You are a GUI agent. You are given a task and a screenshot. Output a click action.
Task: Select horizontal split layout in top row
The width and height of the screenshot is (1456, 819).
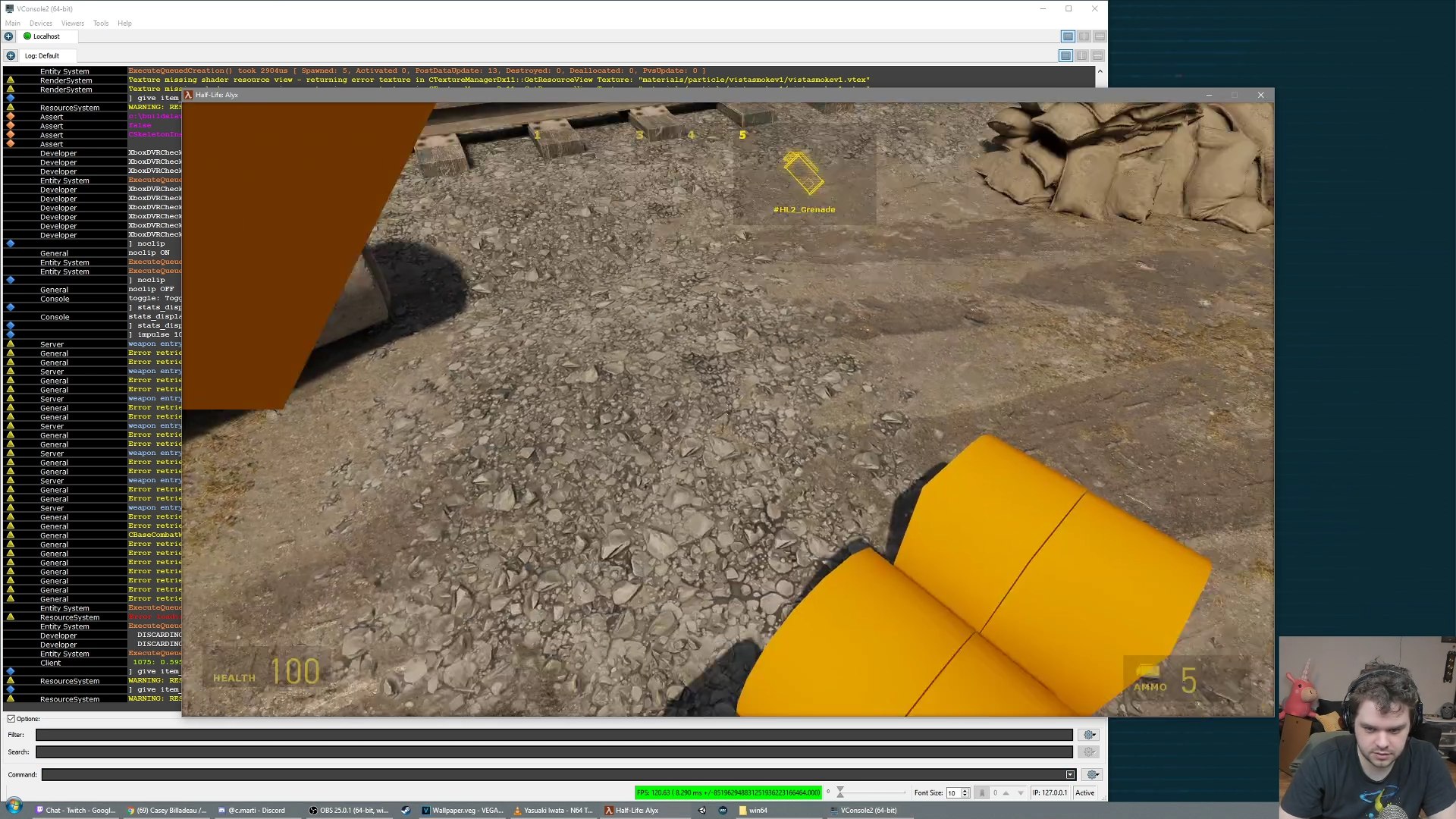point(1100,36)
